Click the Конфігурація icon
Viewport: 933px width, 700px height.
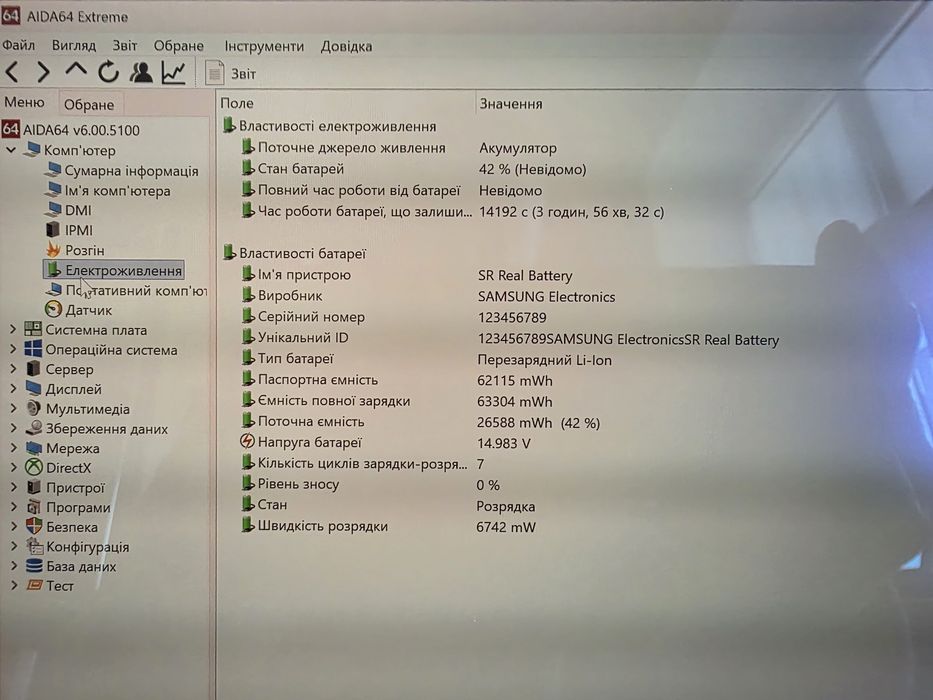click(35, 546)
